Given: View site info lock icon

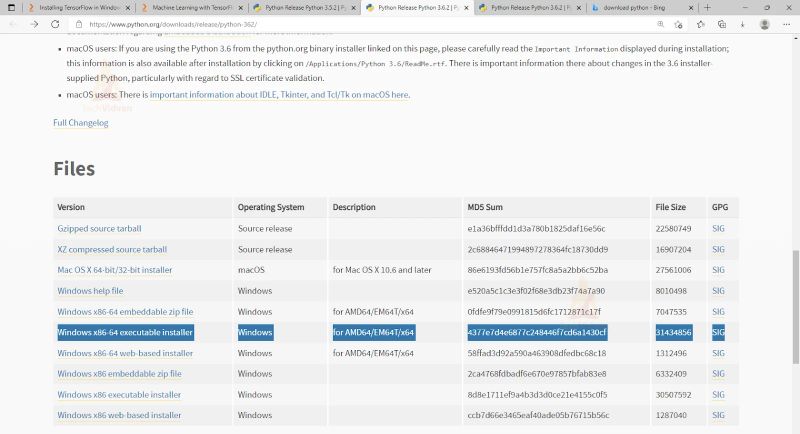Looking at the screenshot, I should tap(79, 24).
